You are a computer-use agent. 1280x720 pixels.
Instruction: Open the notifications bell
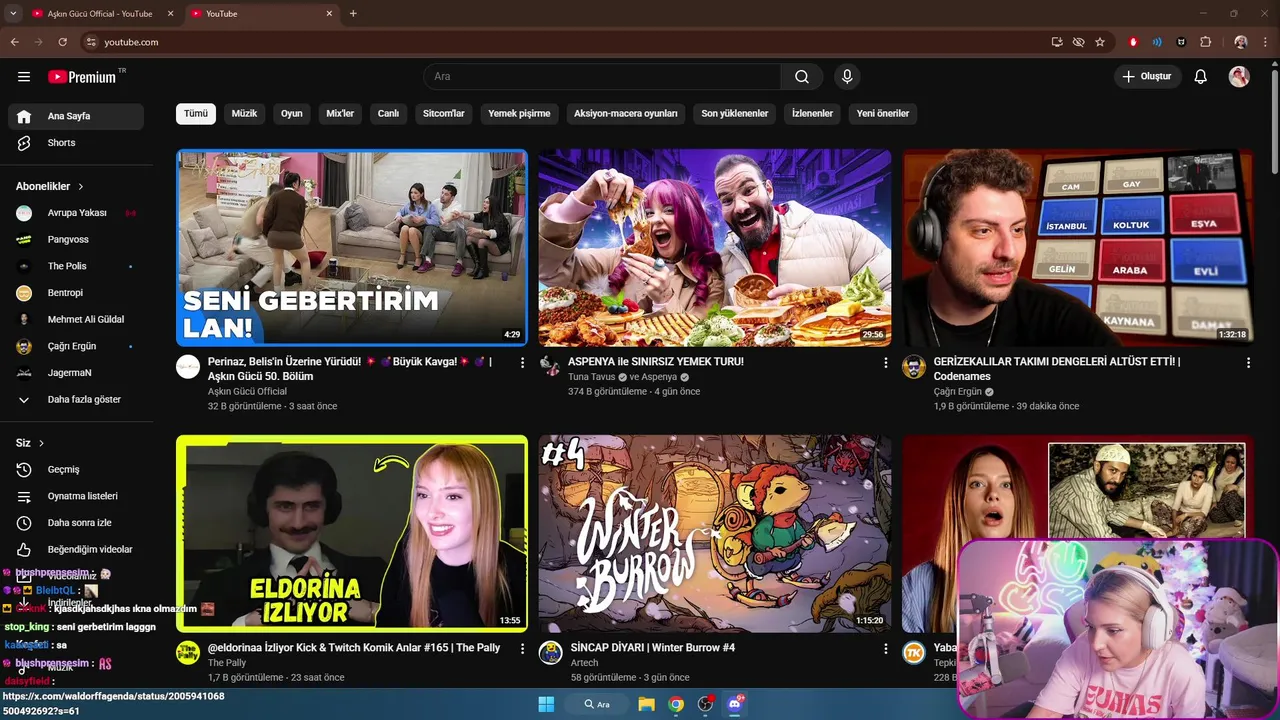[x=1201, y=77]
